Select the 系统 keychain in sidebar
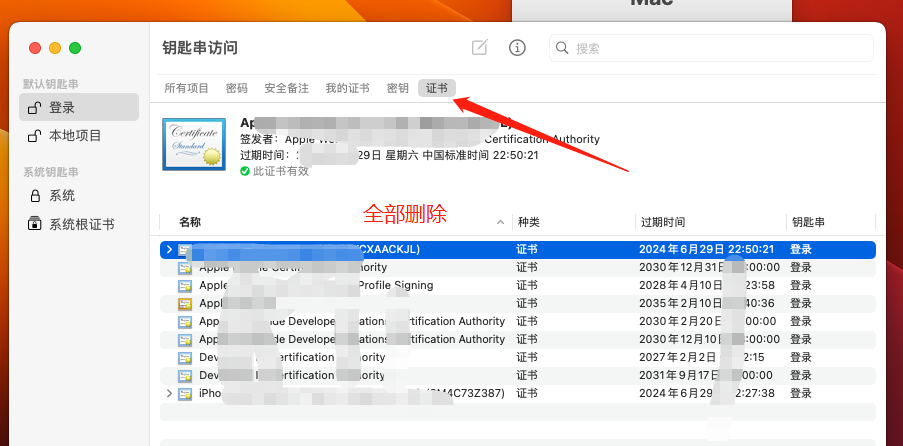 (x=79, y=196)
